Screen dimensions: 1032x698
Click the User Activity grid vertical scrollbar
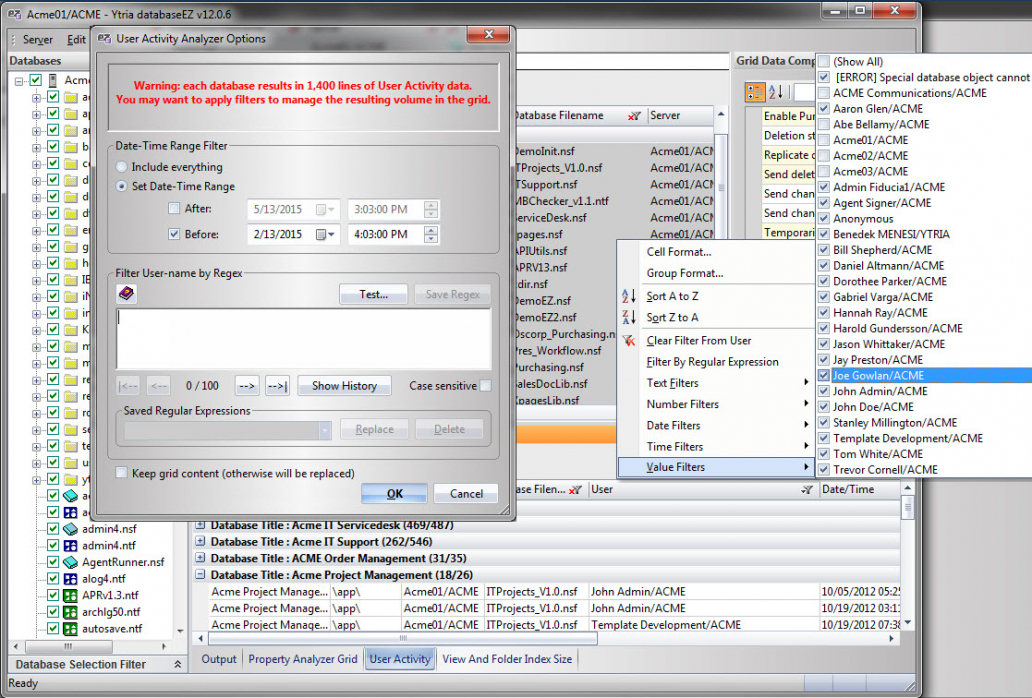click(x=908, y=507)
